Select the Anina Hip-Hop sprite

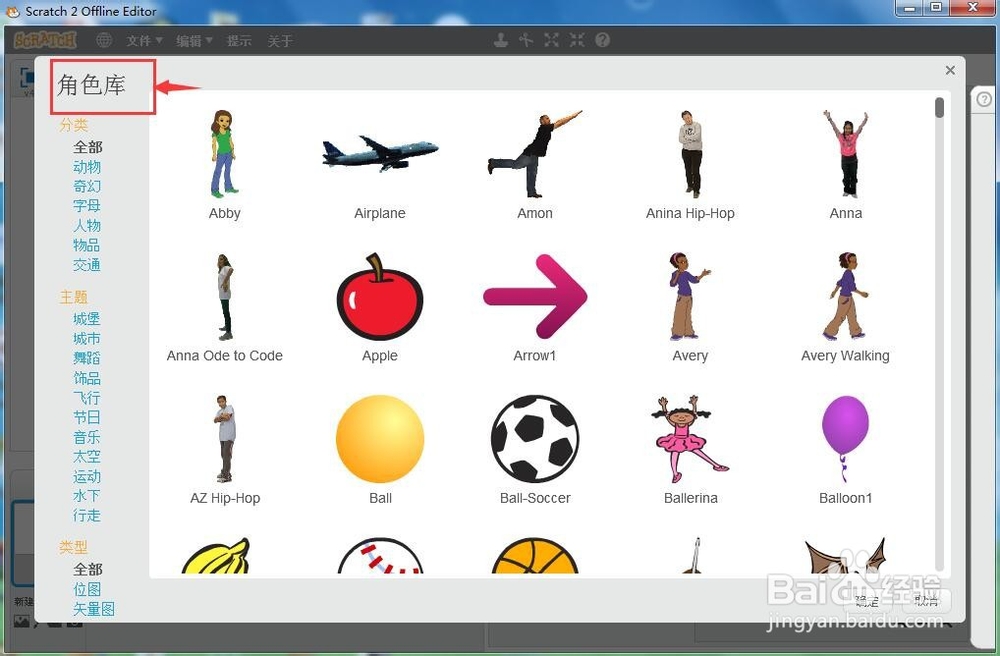tap(690, 153)
